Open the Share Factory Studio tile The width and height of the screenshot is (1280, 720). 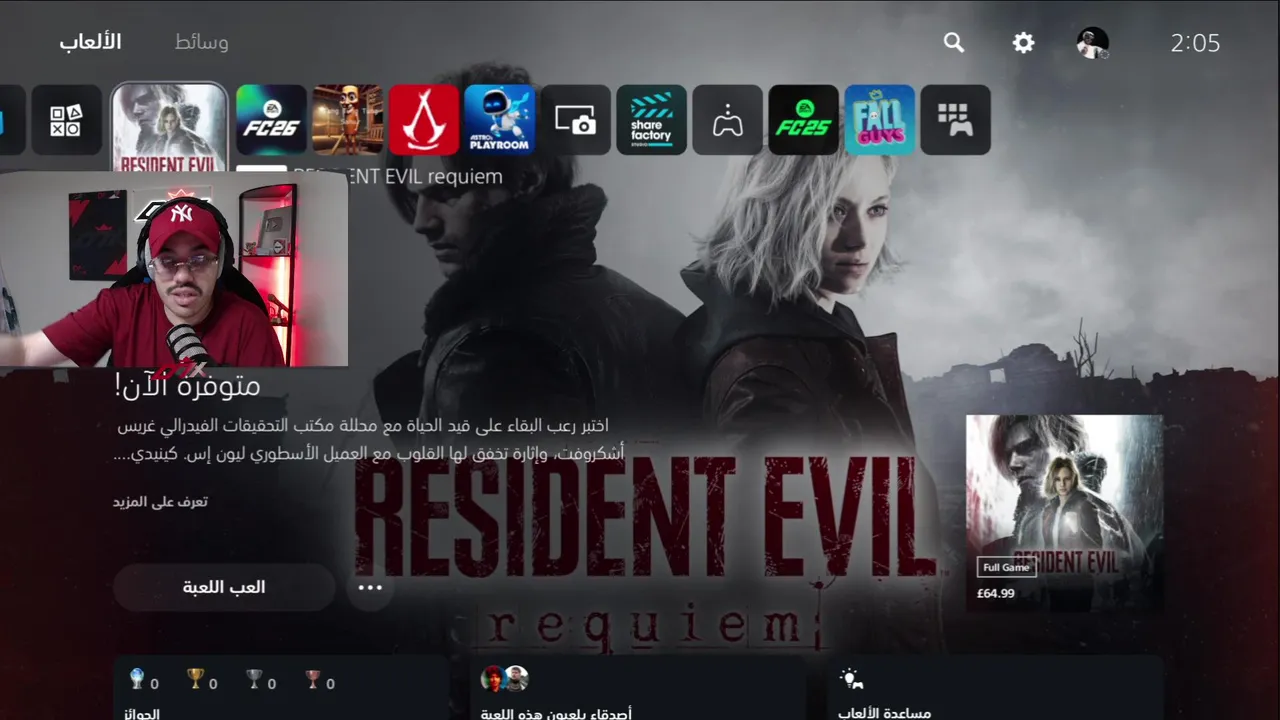click(x=652, y=120)
